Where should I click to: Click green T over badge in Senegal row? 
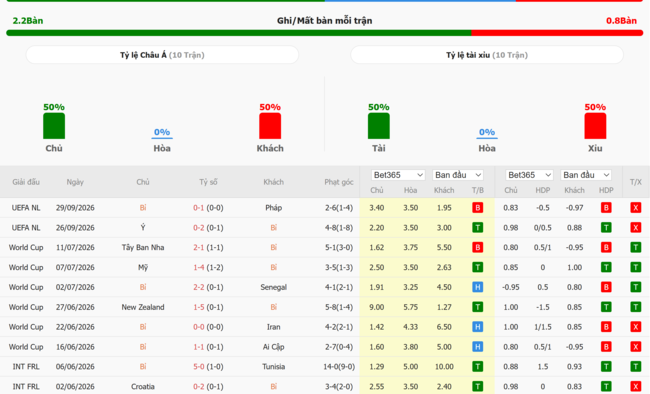(x=635, y=287)
